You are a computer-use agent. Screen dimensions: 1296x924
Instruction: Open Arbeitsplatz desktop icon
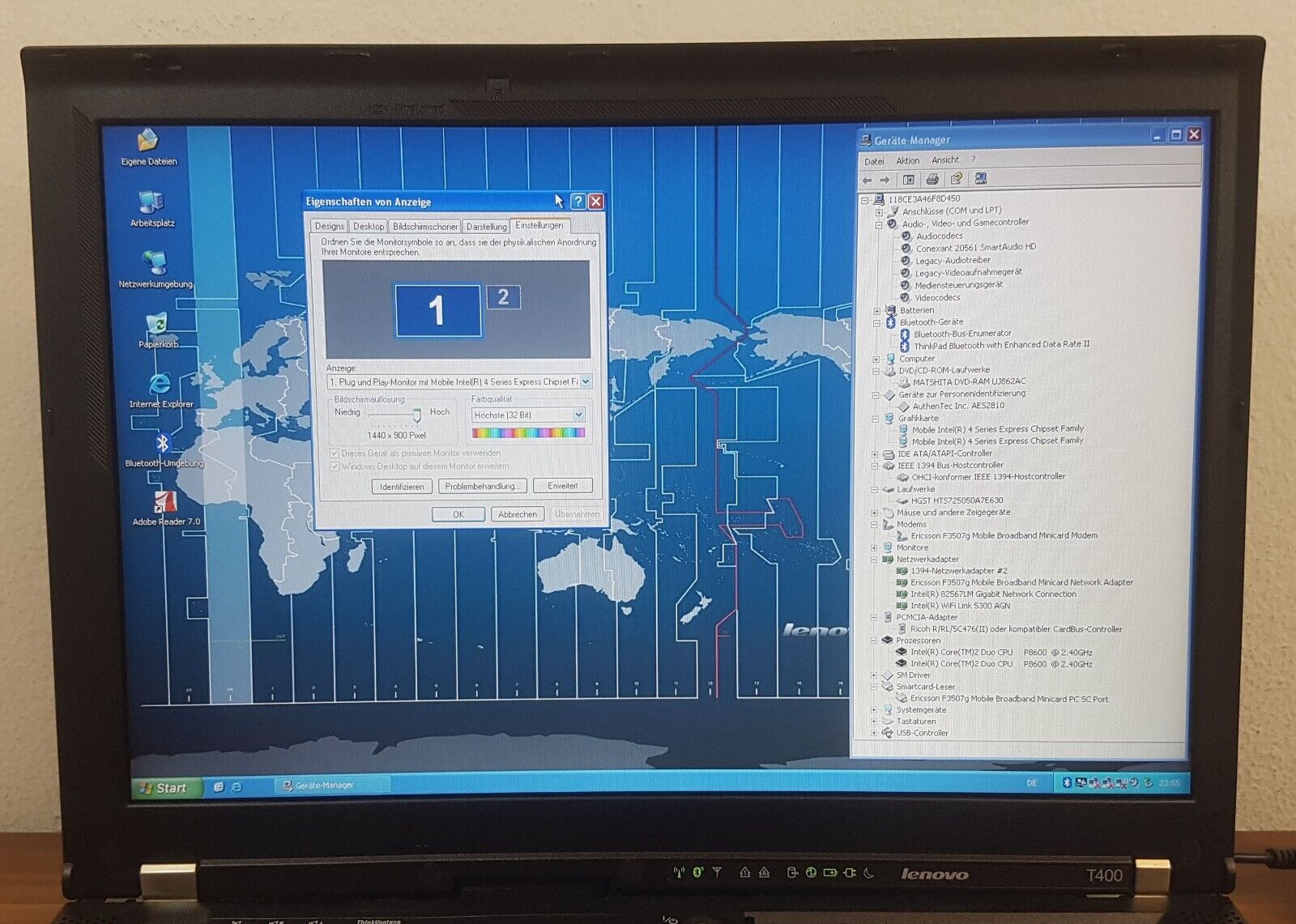[151, 209]
